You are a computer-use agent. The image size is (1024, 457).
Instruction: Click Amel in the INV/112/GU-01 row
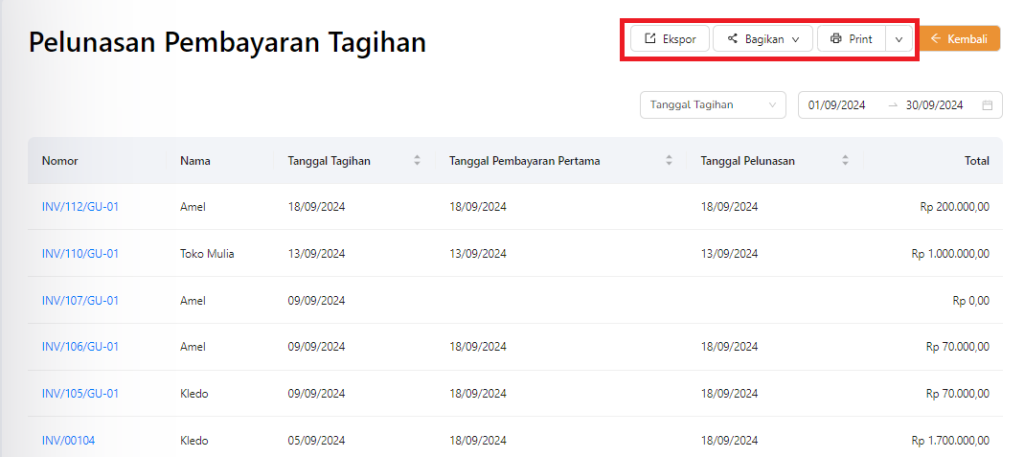click(x=193, y=207)
